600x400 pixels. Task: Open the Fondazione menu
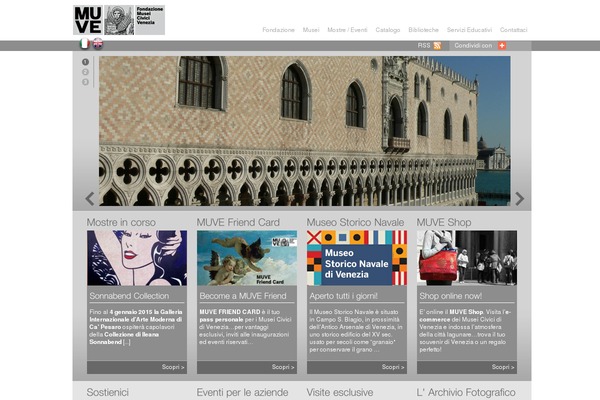(x=278, y=30)
